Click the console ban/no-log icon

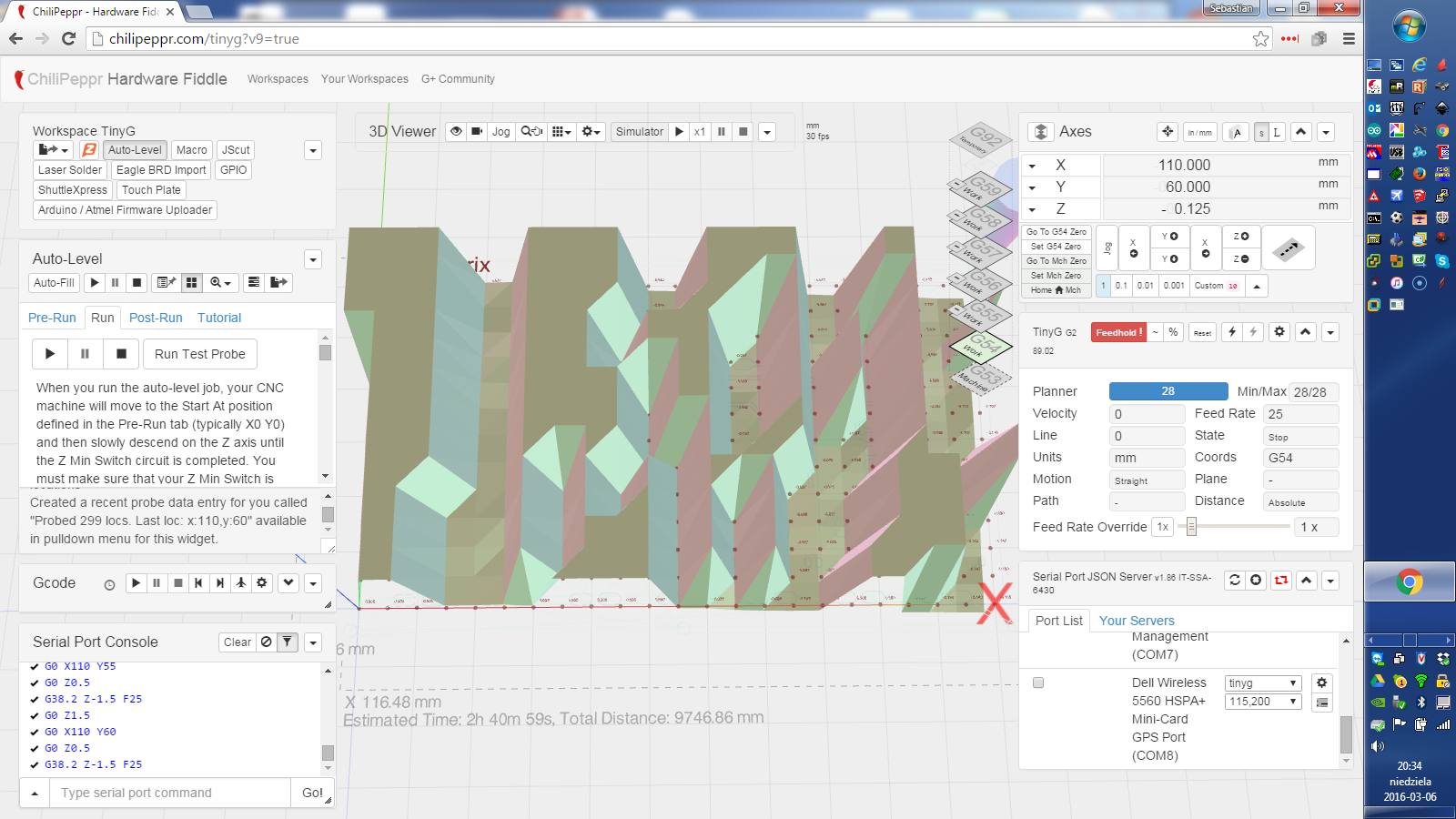[x=266, y=642]
